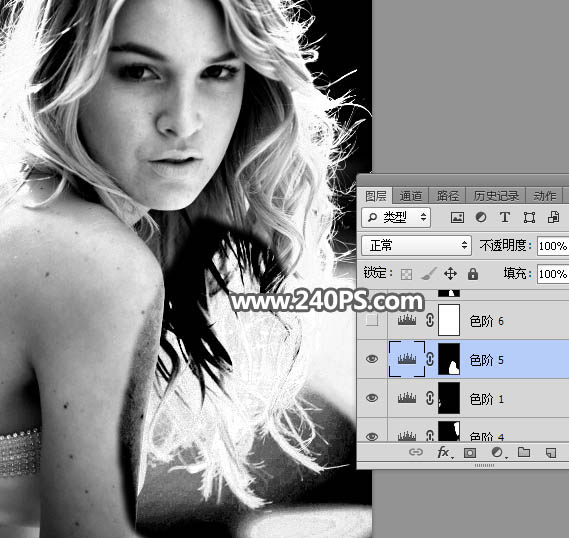The image size is (569, 538).
Task: Create new adjustment layer icon
Action: (498, 452)
